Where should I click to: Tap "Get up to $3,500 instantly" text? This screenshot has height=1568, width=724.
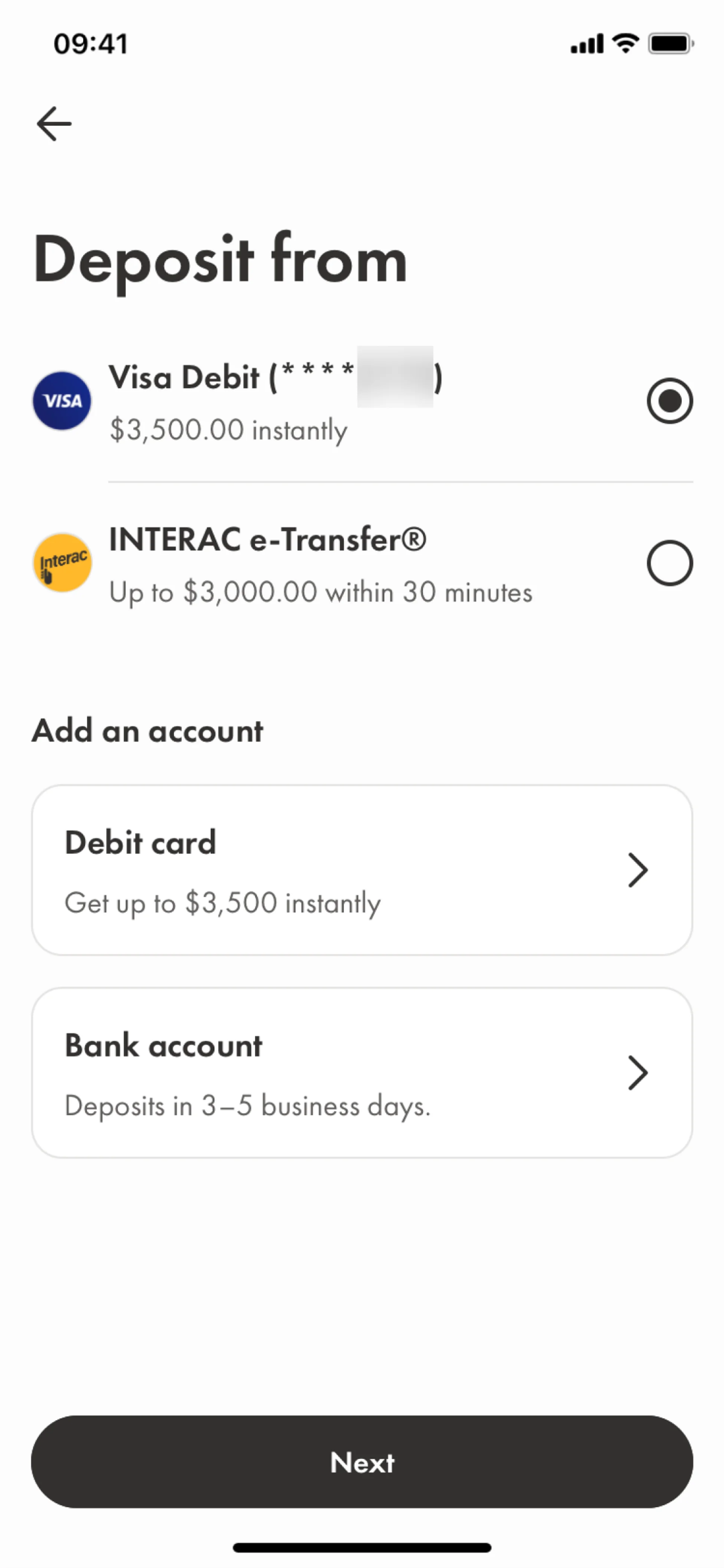tap(223, 903)
